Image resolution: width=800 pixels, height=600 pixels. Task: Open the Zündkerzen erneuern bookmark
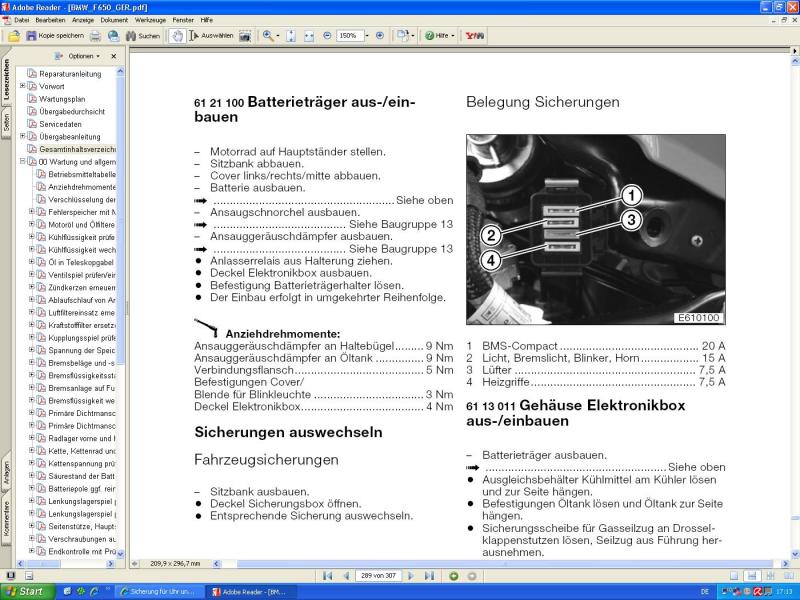point(82,287)
